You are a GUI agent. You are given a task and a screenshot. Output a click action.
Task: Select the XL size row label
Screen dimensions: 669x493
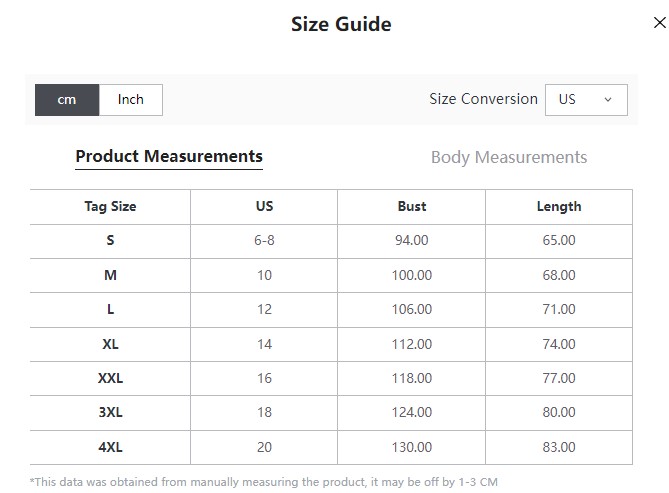point(111,344)
